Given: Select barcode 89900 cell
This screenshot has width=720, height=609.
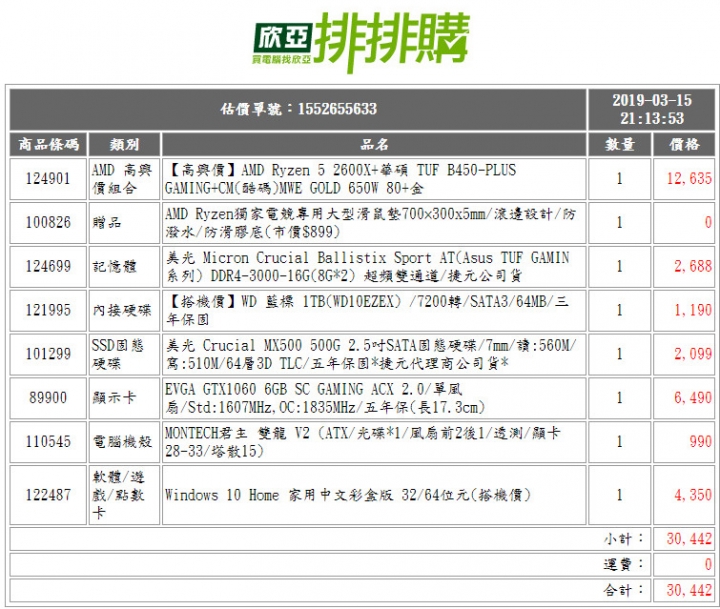Looking at the screenshot, I should (x=48, y=398).
